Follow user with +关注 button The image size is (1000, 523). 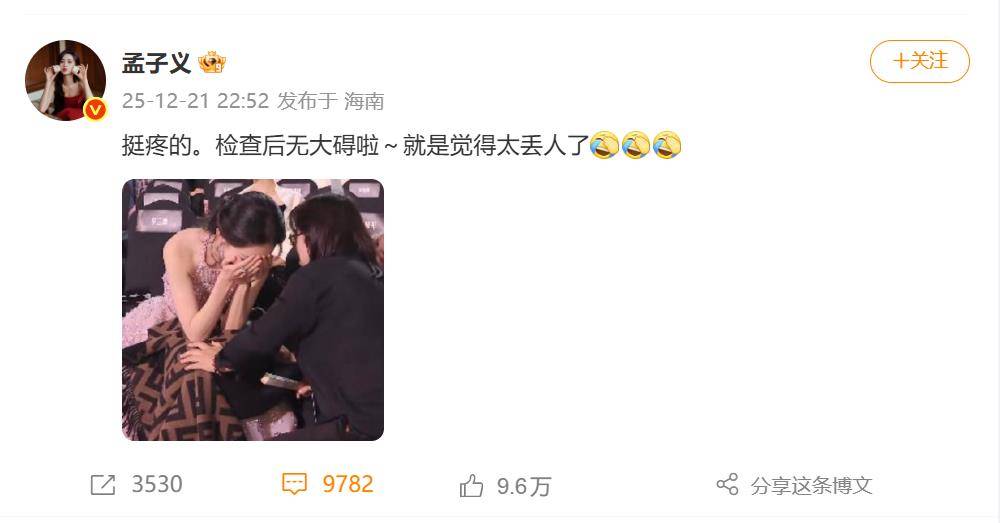[920, 61]
